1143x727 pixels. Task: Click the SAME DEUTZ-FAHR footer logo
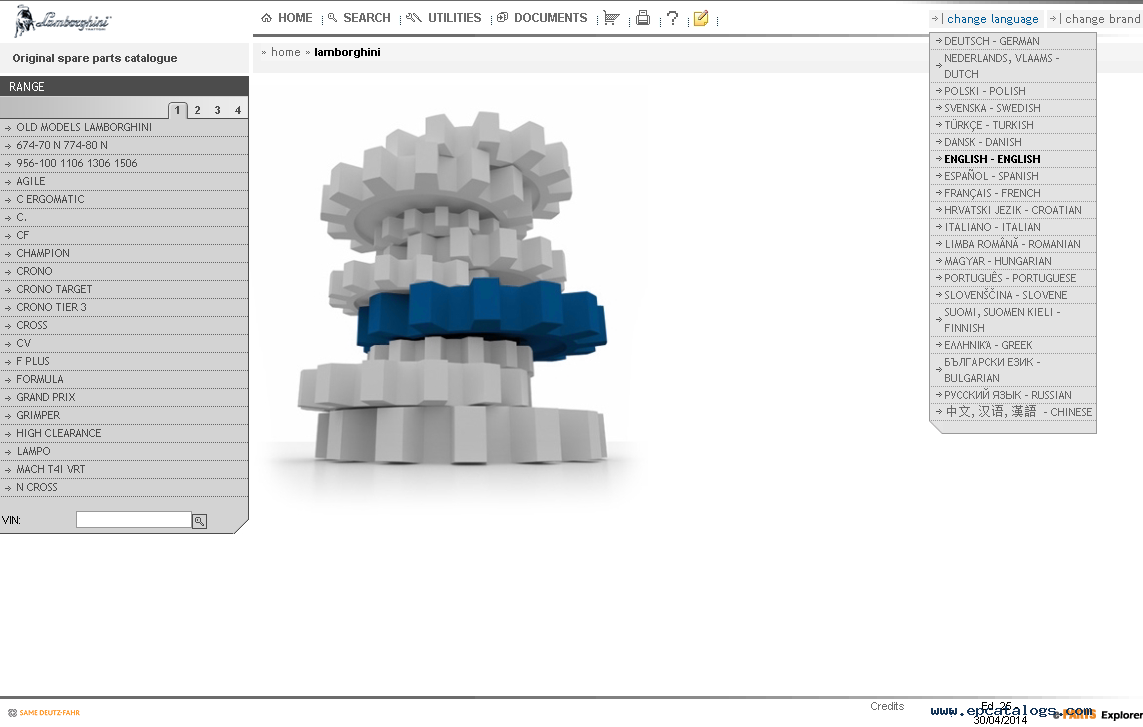pos(44,712)
